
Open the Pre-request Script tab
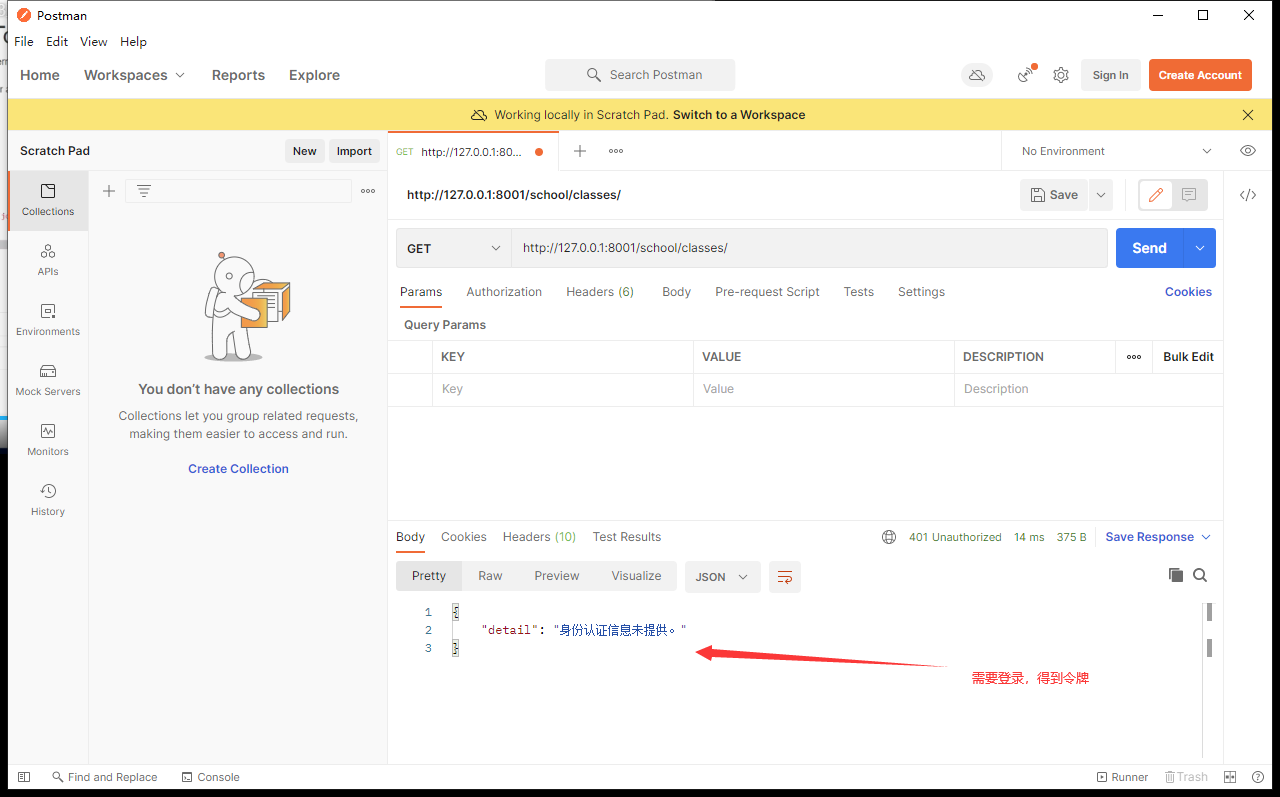(x=767, y=292)
